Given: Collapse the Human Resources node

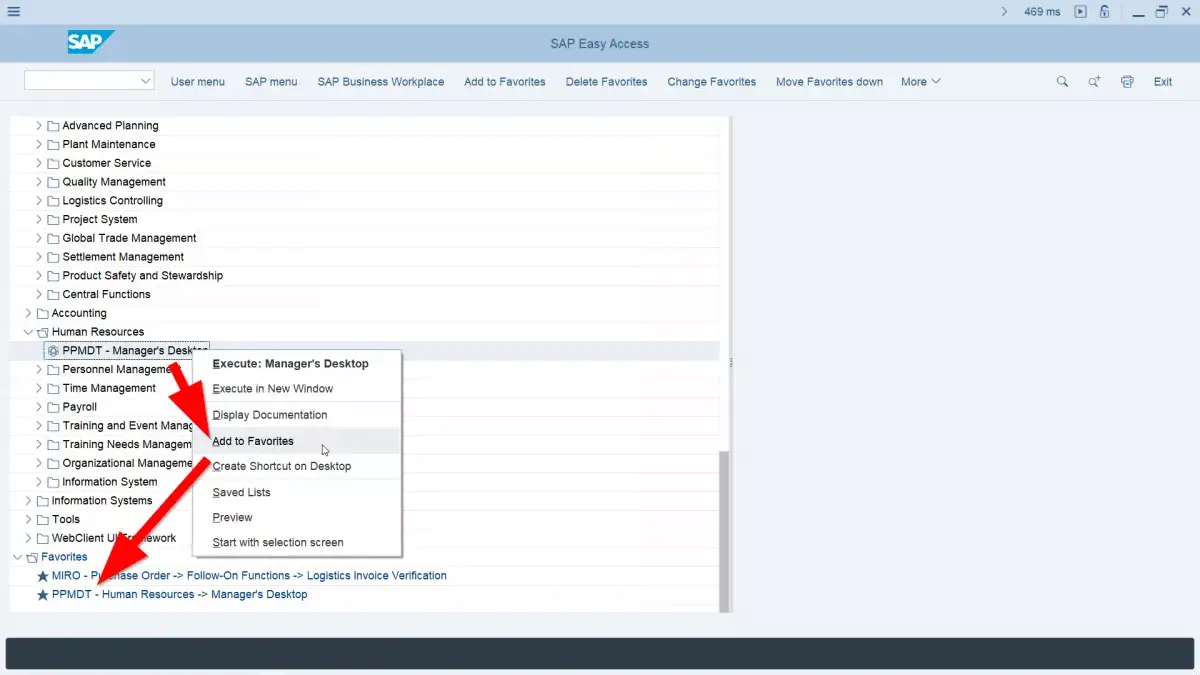Looking at the screenshot, I should tap(28, 332).
